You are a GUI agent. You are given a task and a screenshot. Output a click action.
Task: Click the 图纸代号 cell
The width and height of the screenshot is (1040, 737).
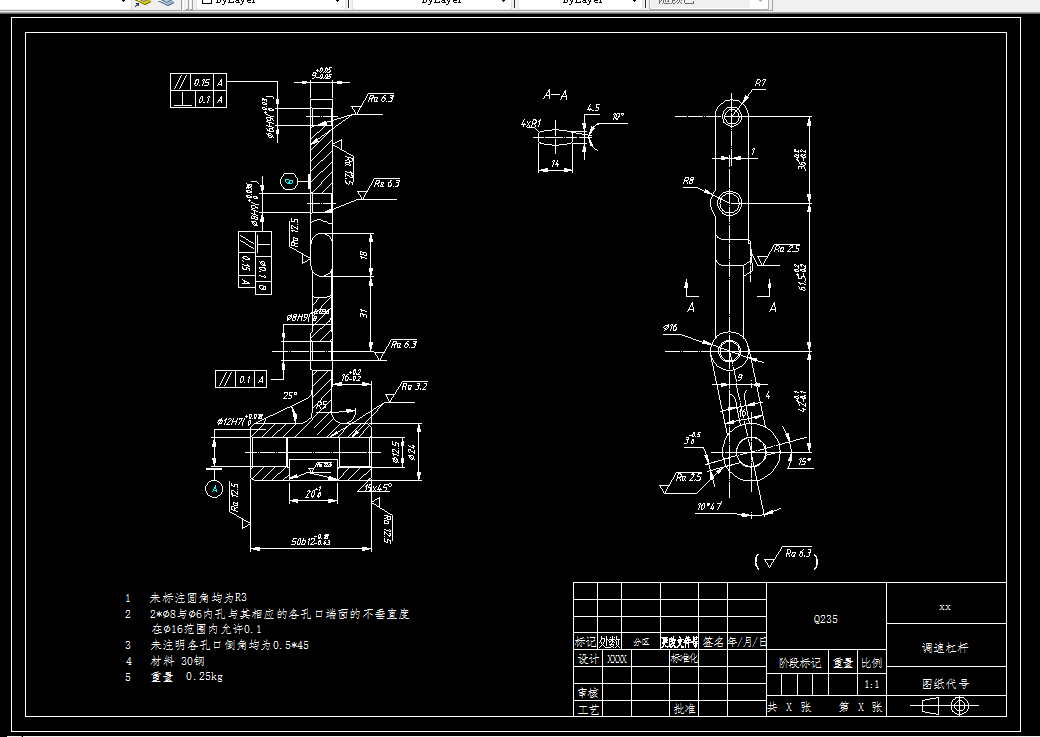click(945, 683)
